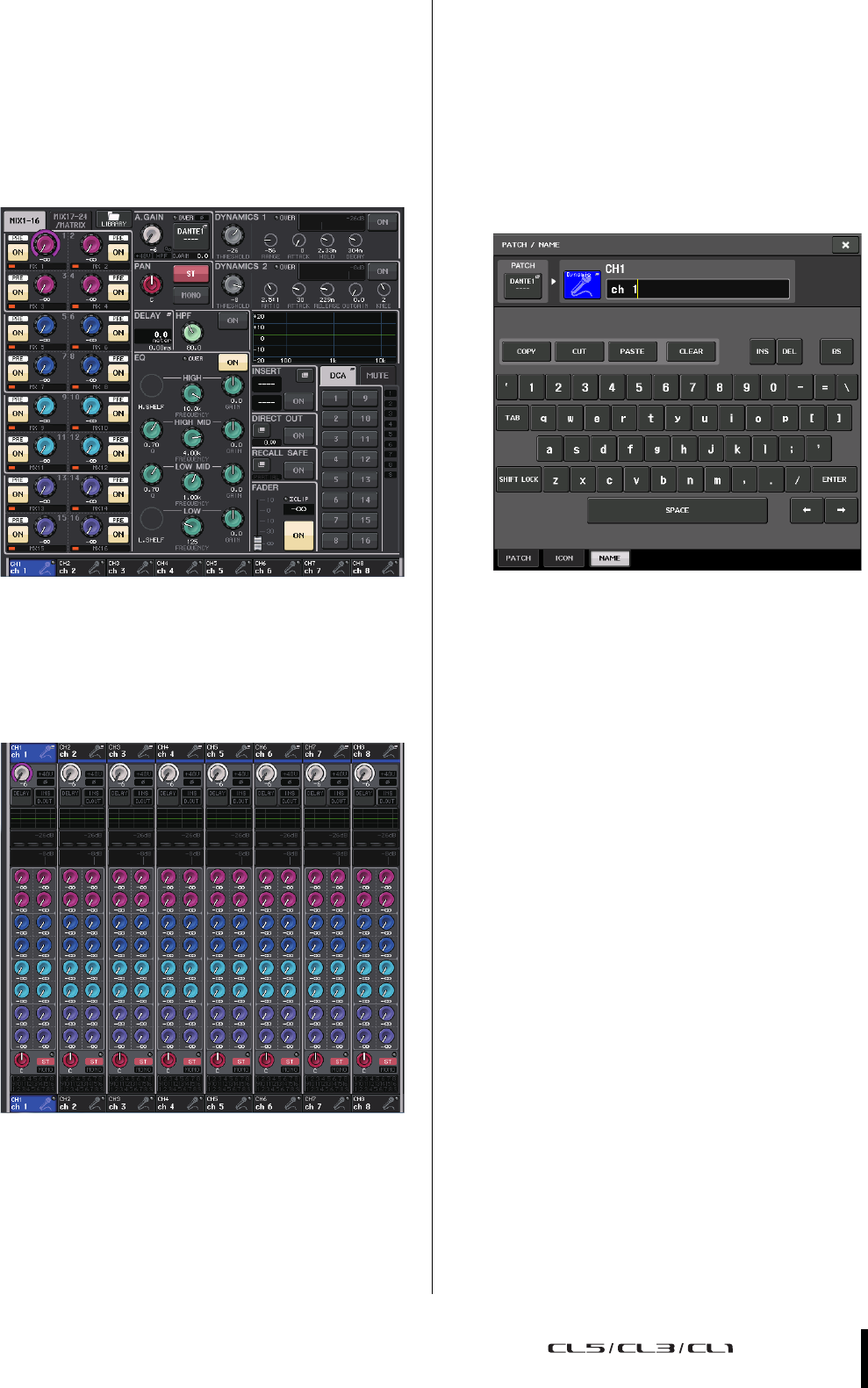The width and height of the screenshot is (868, 1388).
Task: Select the A.GAIN analog gain knob
Action: (152, 234)
